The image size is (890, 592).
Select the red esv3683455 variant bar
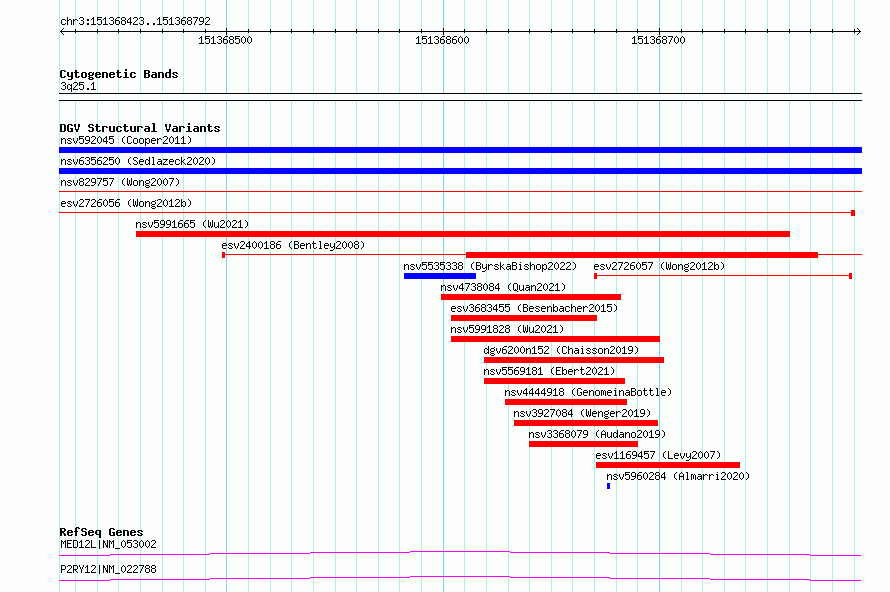coord(524,318)
